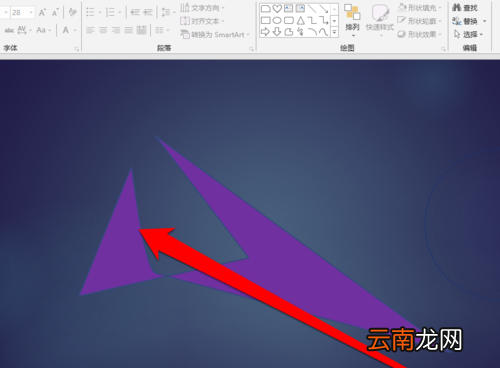Apply distributed alignment to text
500x368 pixels.
(142, 30)
